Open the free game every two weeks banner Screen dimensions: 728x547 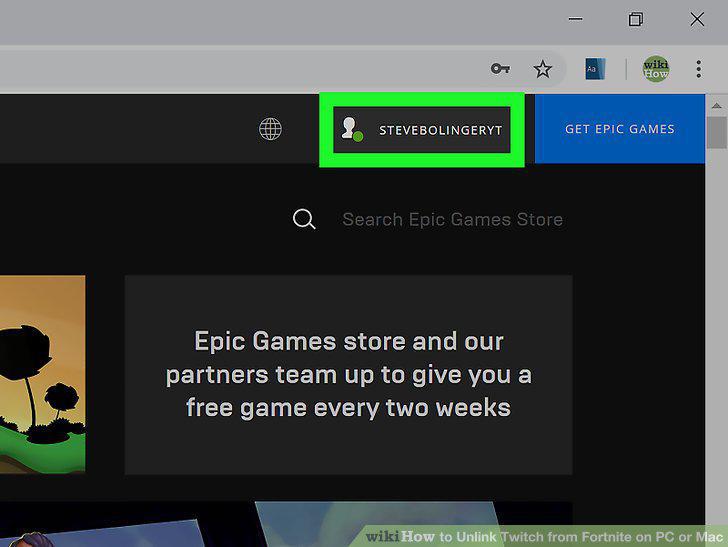348,374
